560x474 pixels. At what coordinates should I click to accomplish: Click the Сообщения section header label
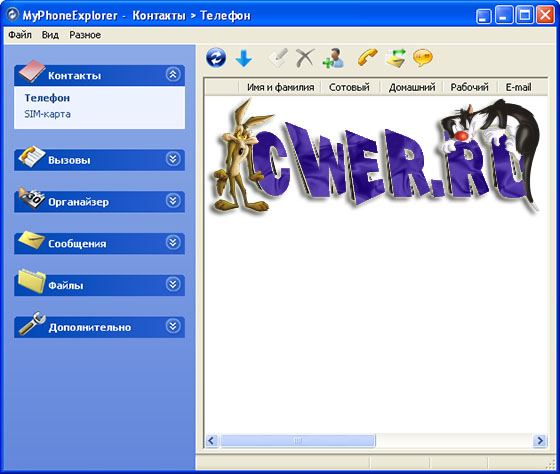[x=77, y=244]
